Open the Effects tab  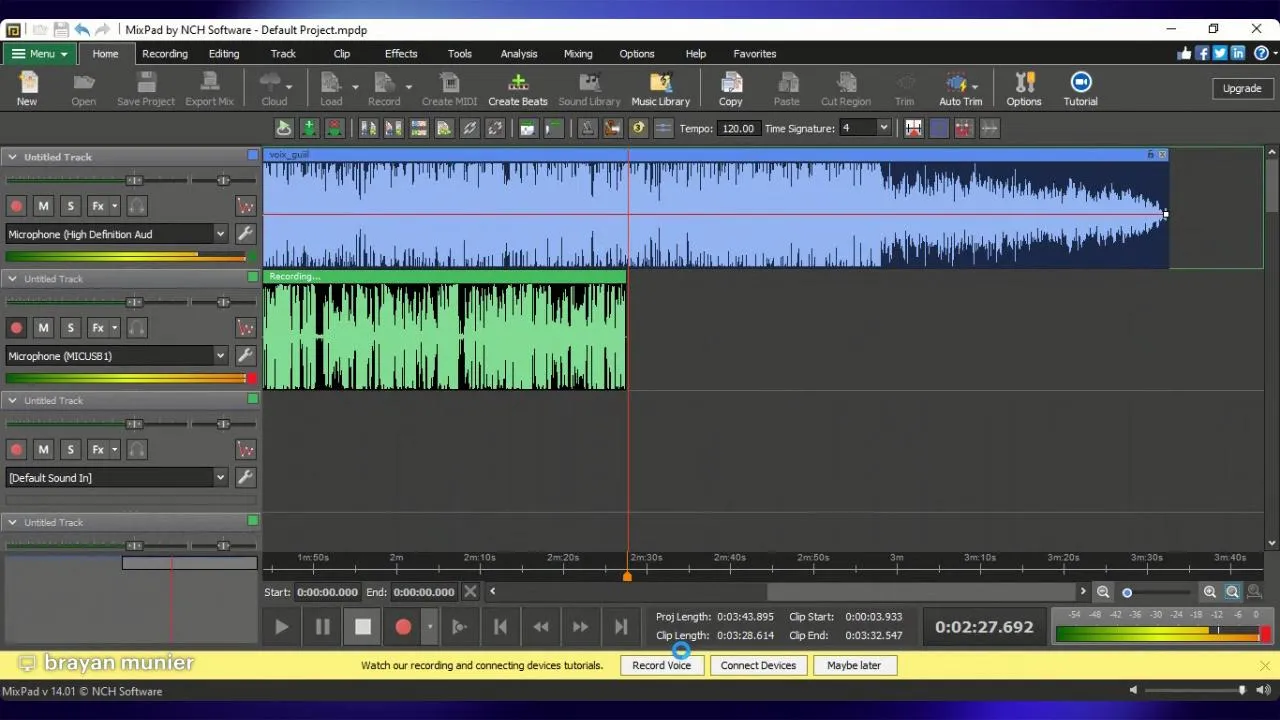pos(401,53)
